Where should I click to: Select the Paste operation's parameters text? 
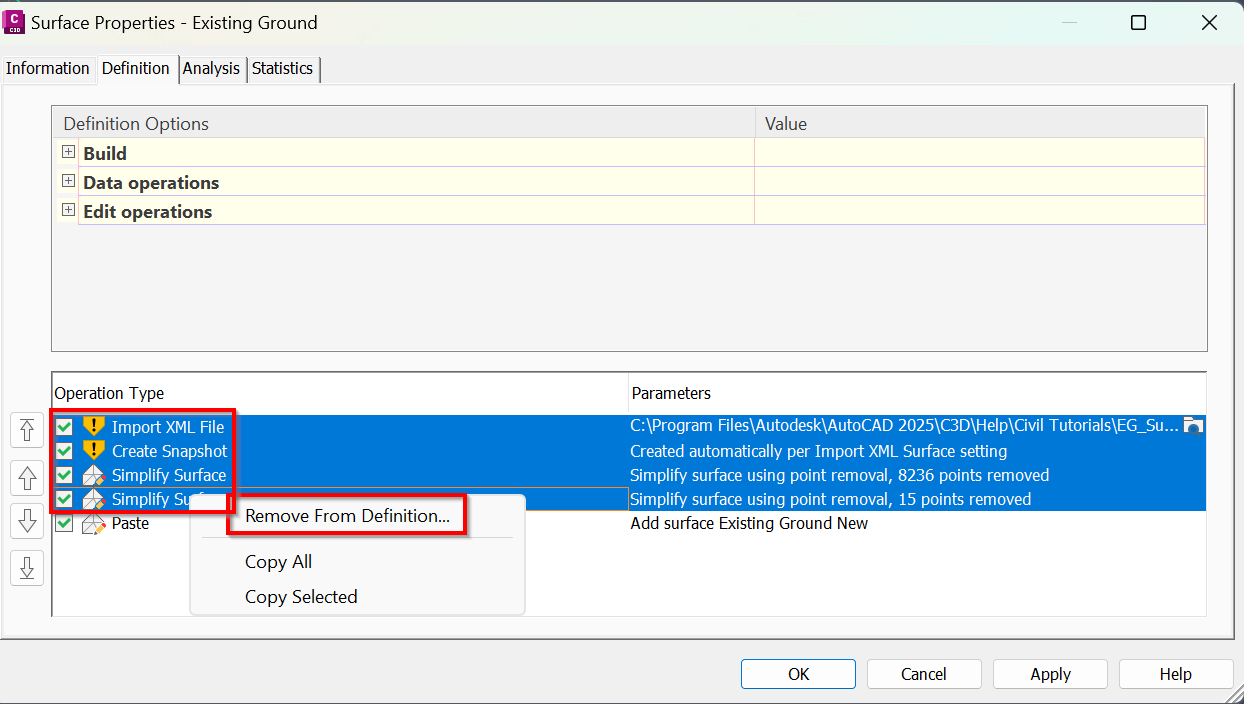point(749,523)
